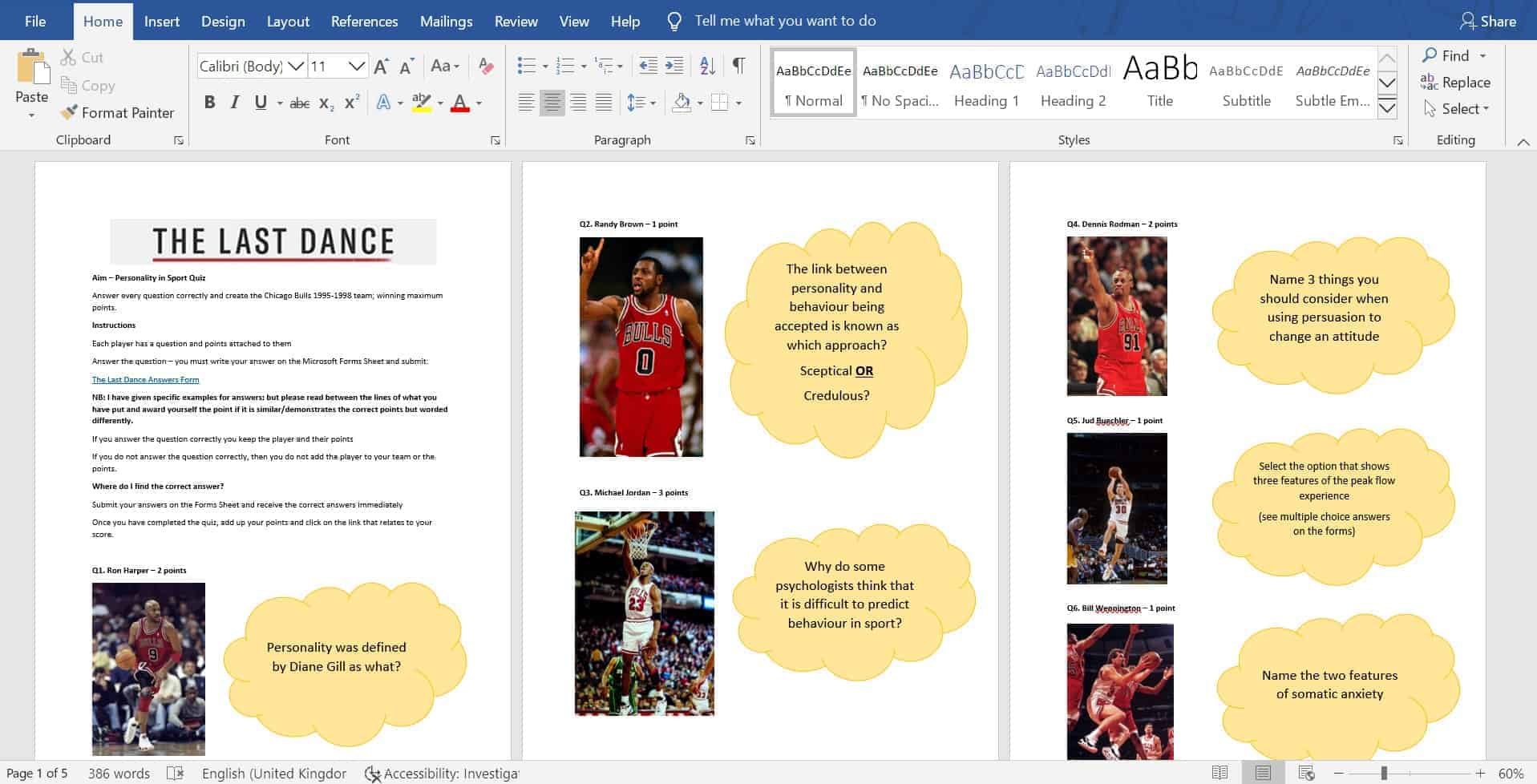Open the font name dropdown
The image size is (1537, 784).
point(296,66)
